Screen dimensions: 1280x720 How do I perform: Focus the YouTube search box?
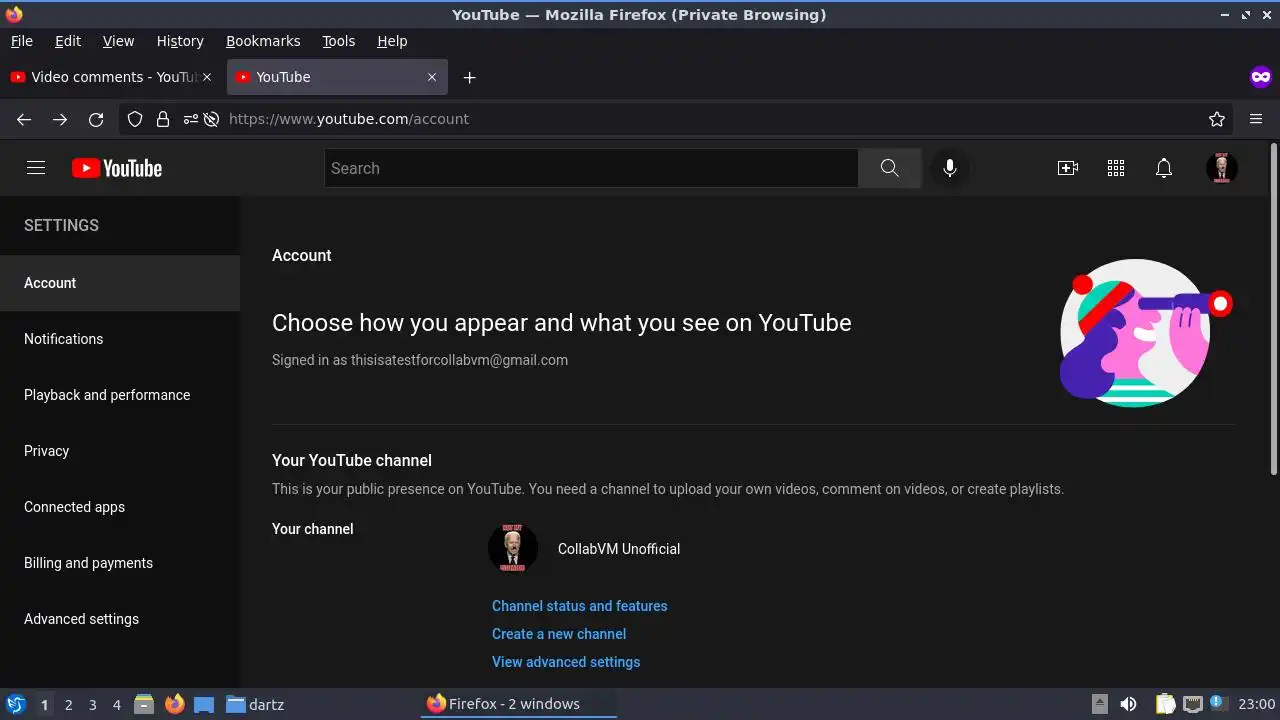click(591, 168)
